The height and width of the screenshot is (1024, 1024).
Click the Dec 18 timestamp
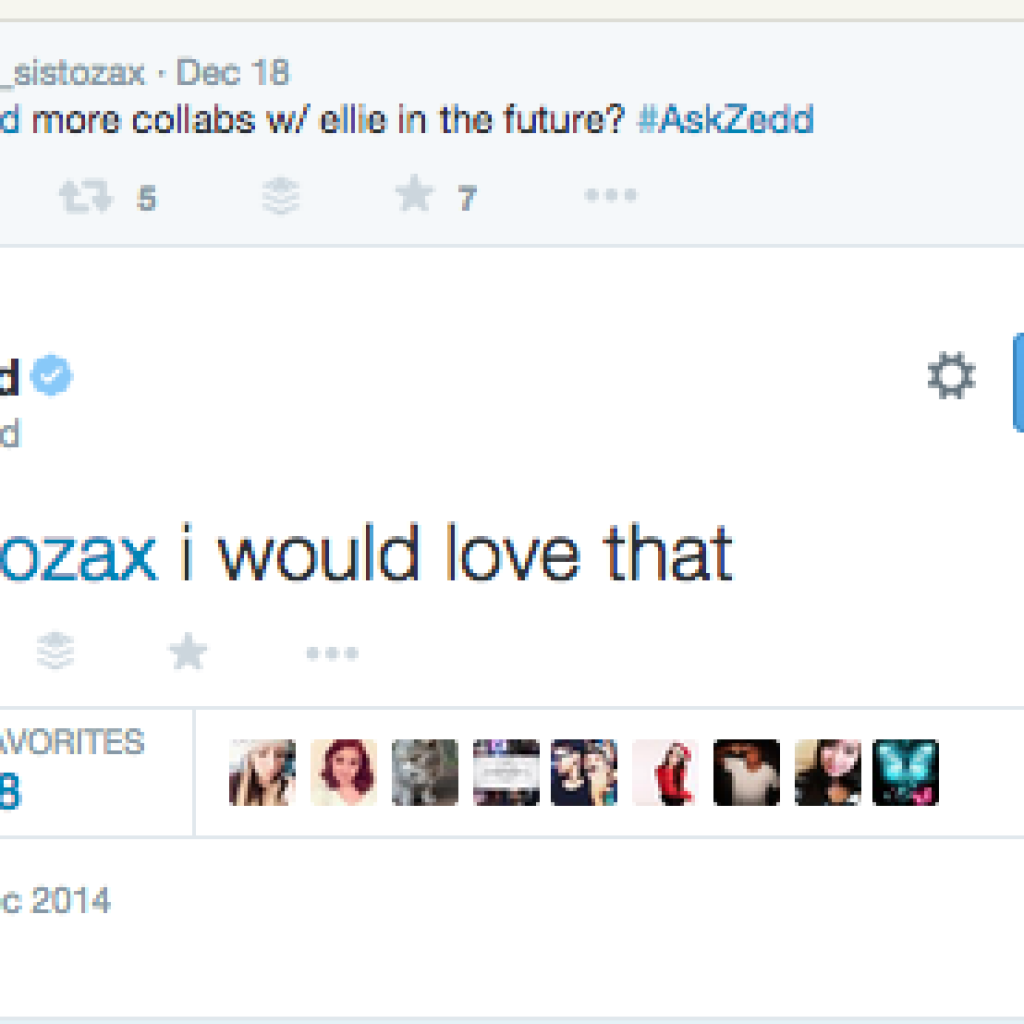coord(234,73)
